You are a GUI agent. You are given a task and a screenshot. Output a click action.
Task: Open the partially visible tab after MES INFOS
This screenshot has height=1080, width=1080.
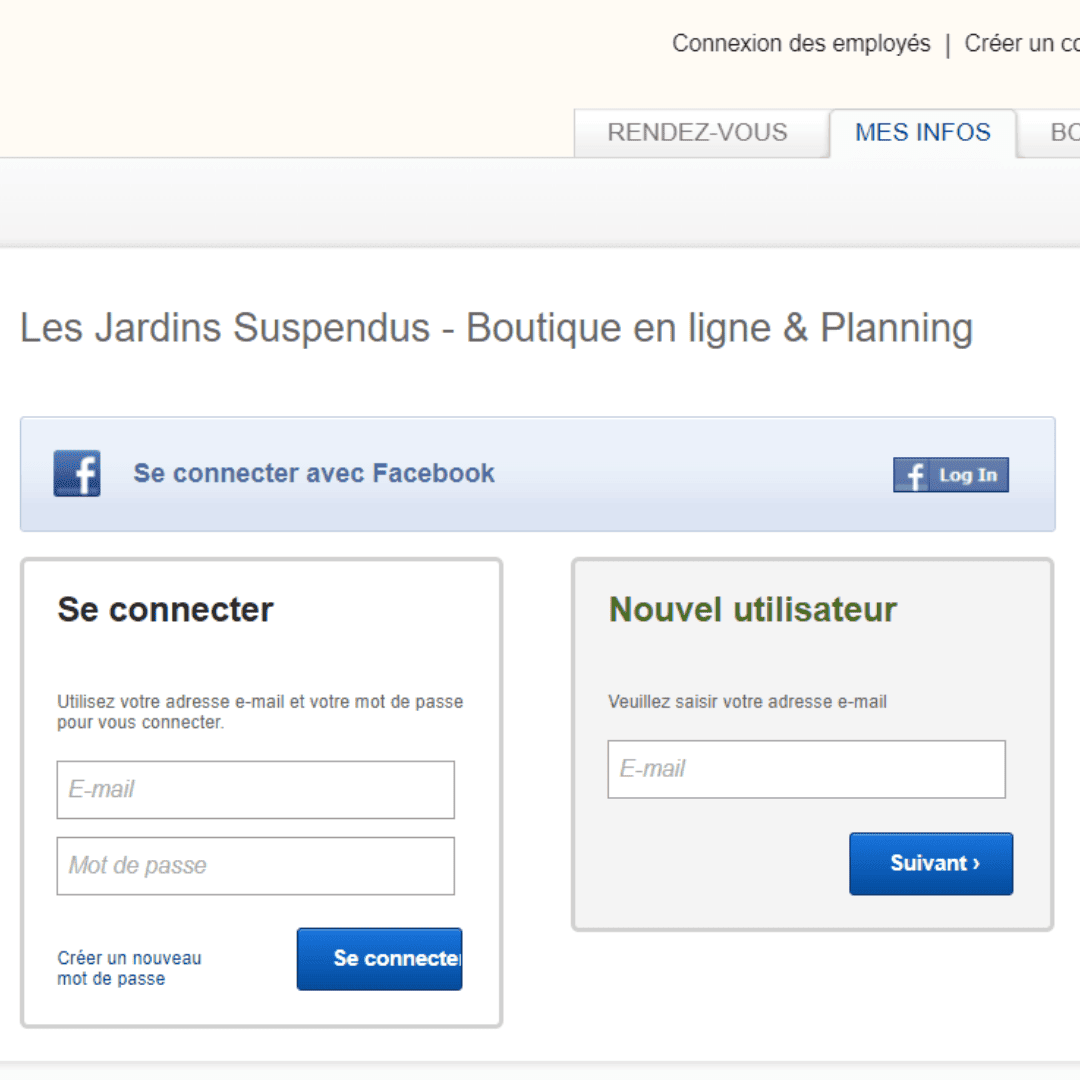click(x=1050, y=133)
